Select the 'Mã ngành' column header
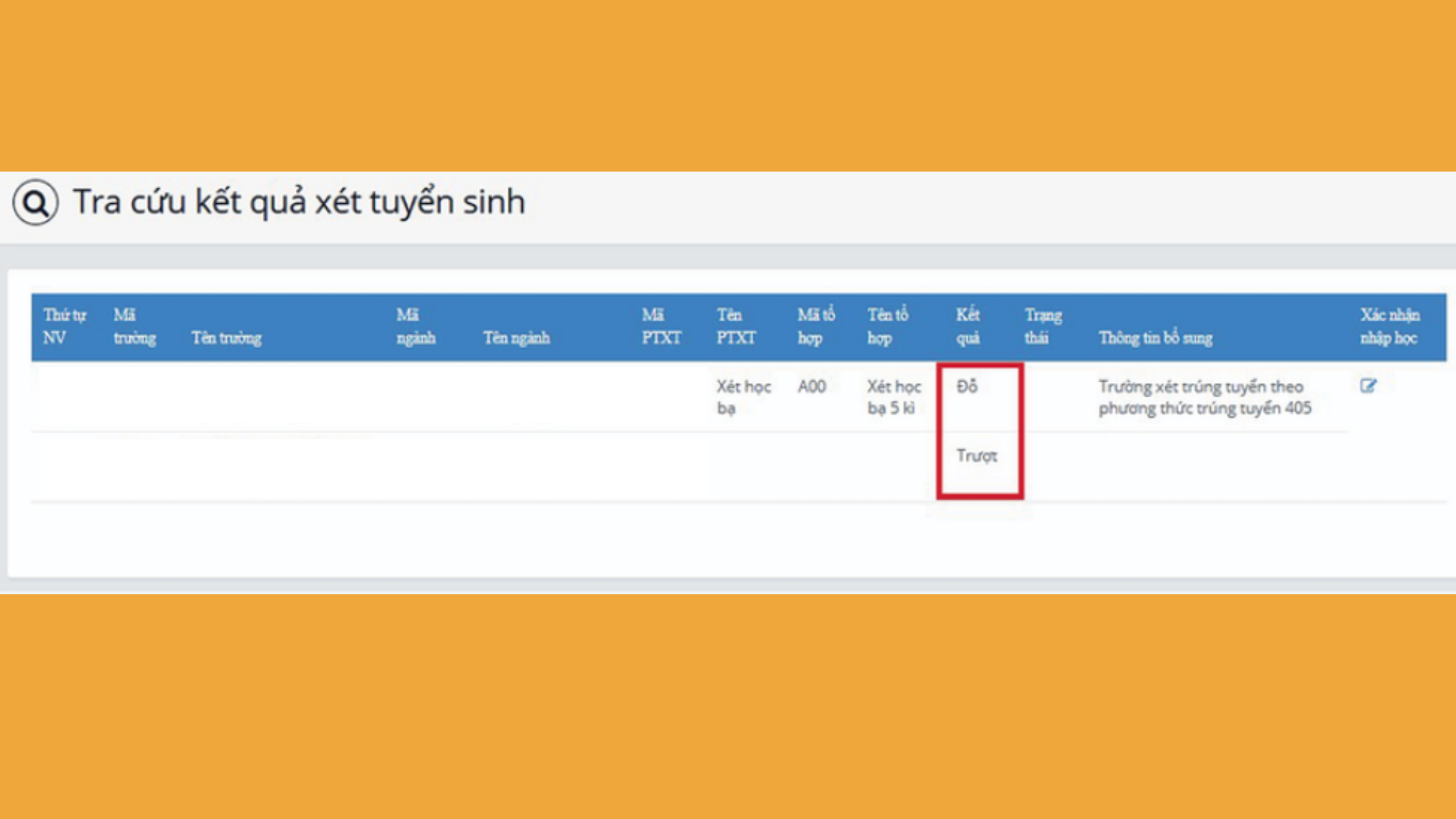This screenshot has width=1456, height=819. tap(416, 326)
